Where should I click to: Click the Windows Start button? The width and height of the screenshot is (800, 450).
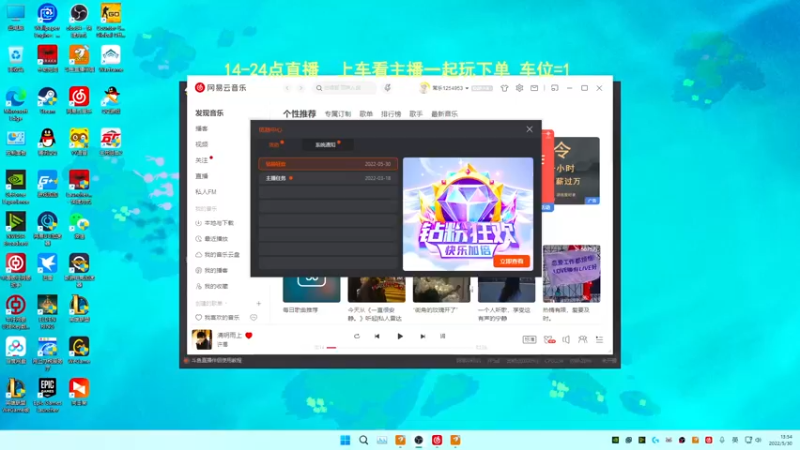point(345,440)
